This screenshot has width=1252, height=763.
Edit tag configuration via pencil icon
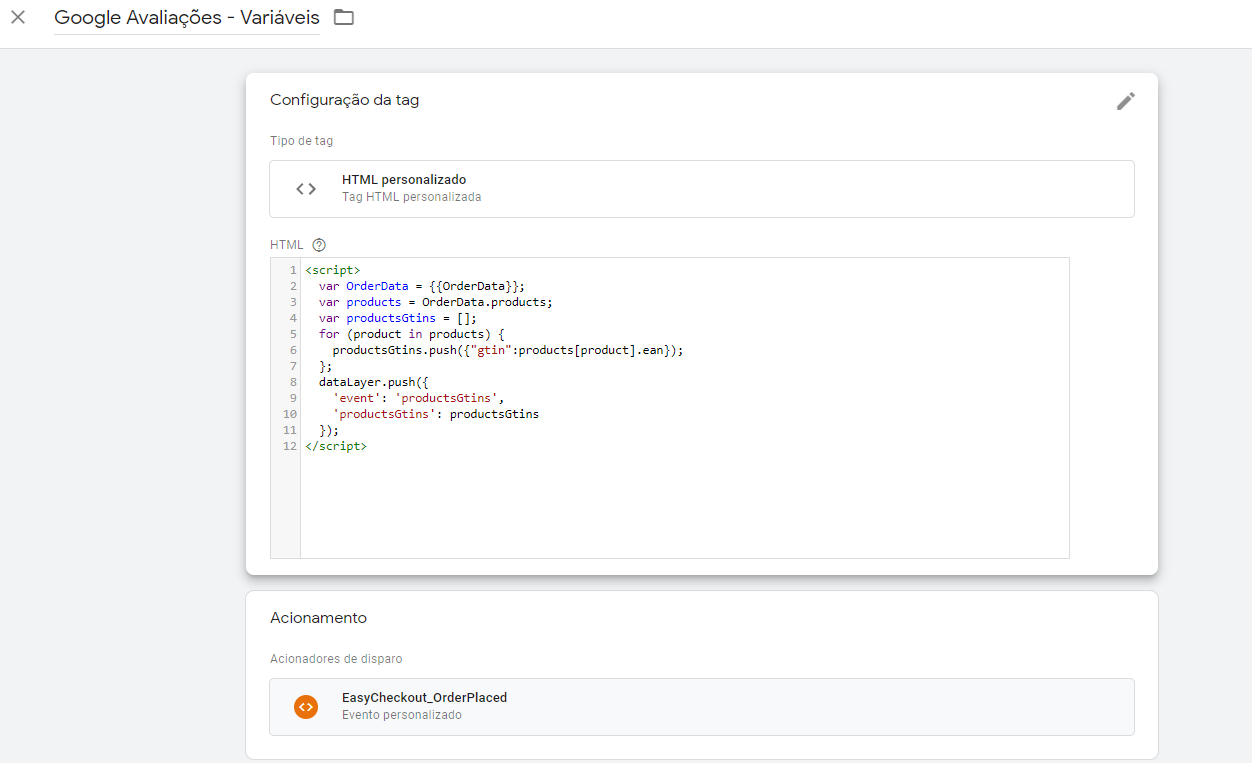pos(1126,101)
